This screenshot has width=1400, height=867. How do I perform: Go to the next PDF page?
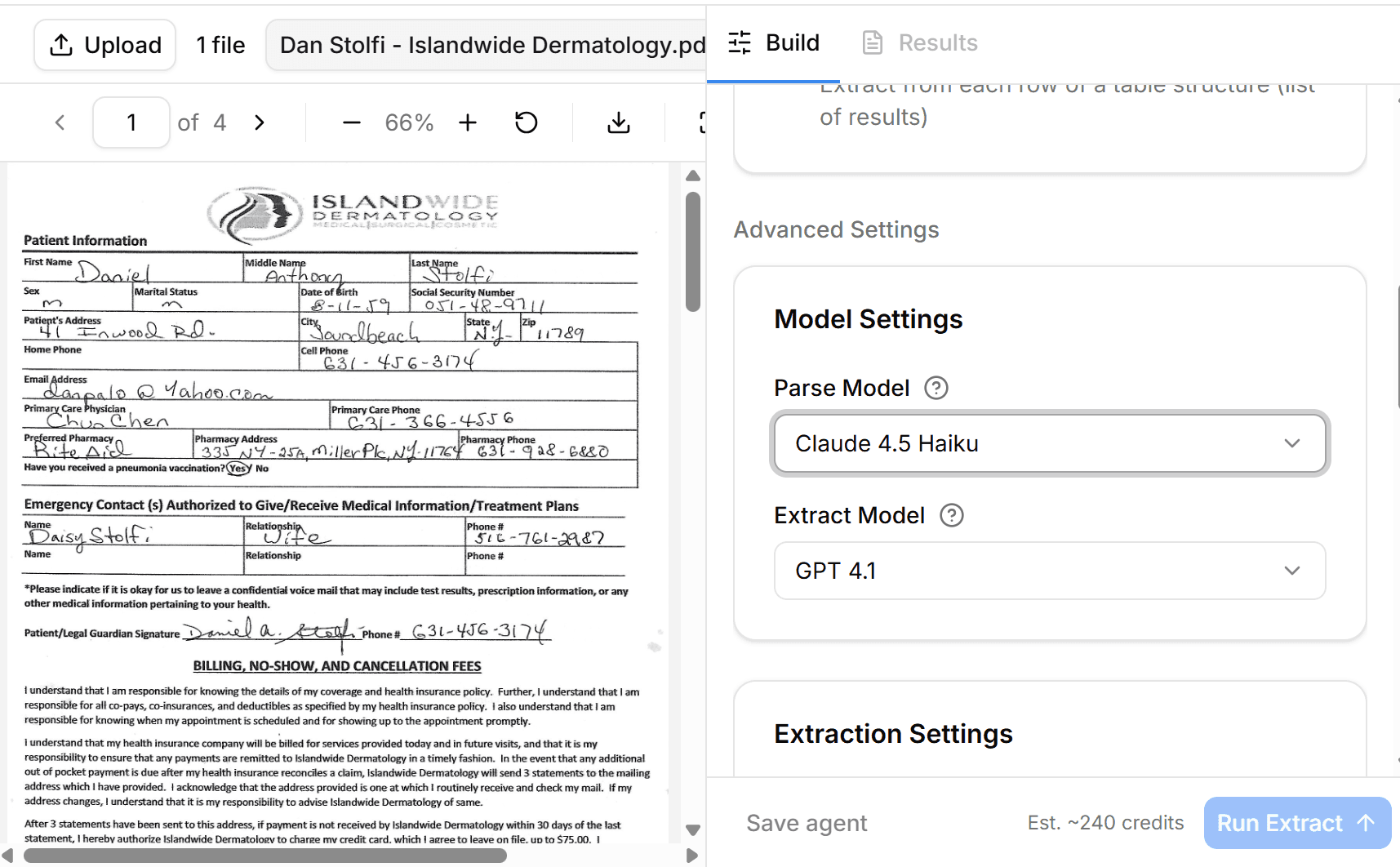coord(260,122)
